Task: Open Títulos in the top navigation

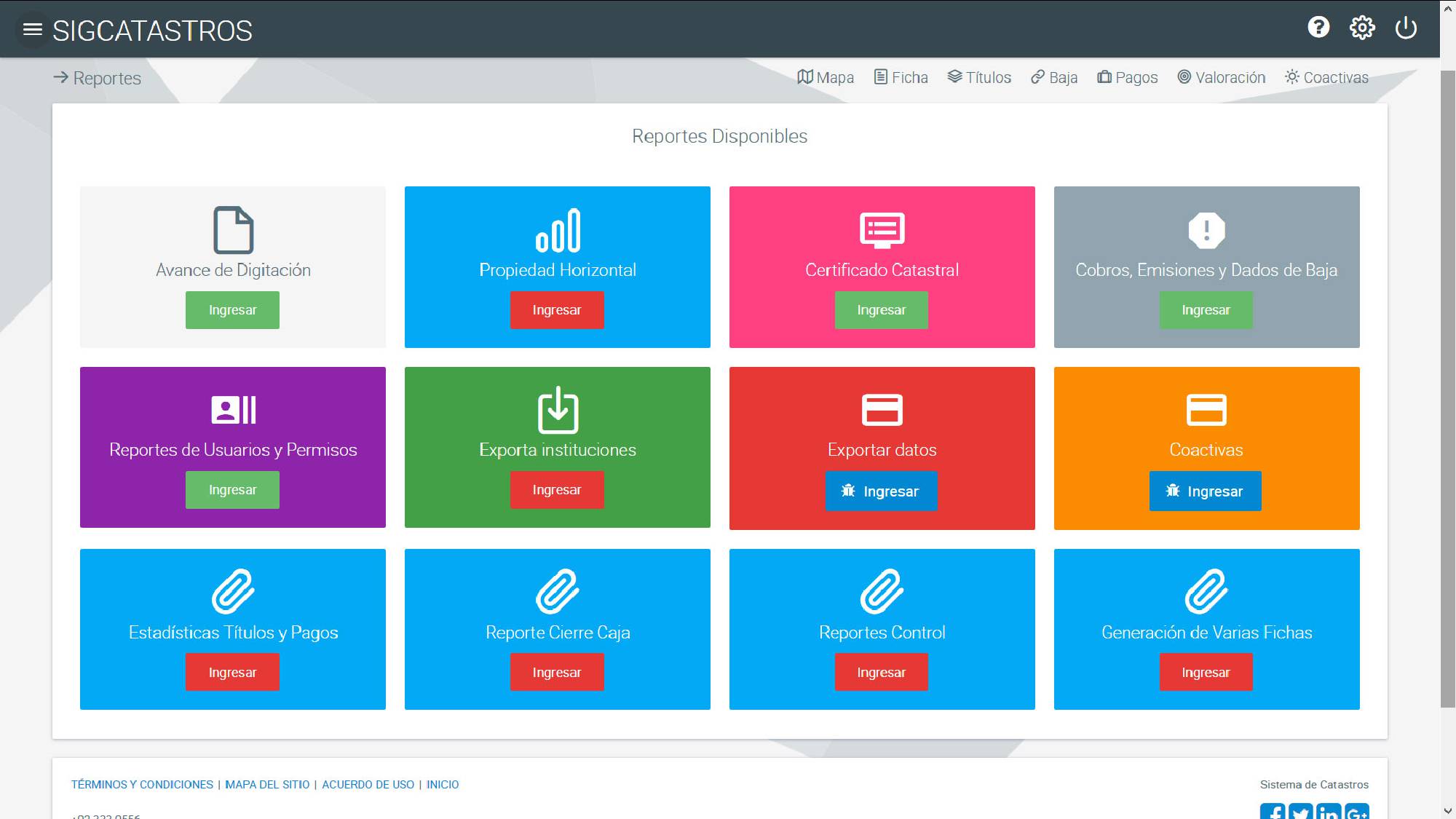Action: 979,77
